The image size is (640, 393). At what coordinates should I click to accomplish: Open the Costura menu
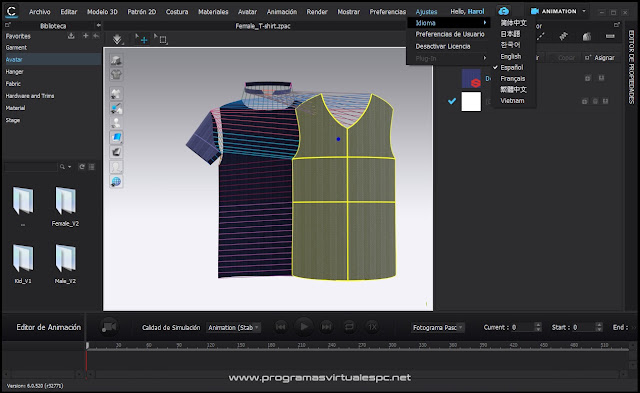tap(177, 12)
